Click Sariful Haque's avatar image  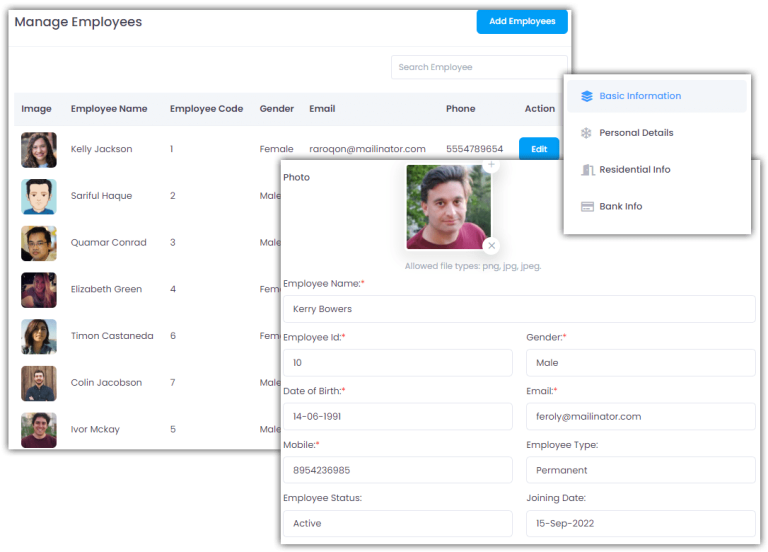click(x=39, y=196)
